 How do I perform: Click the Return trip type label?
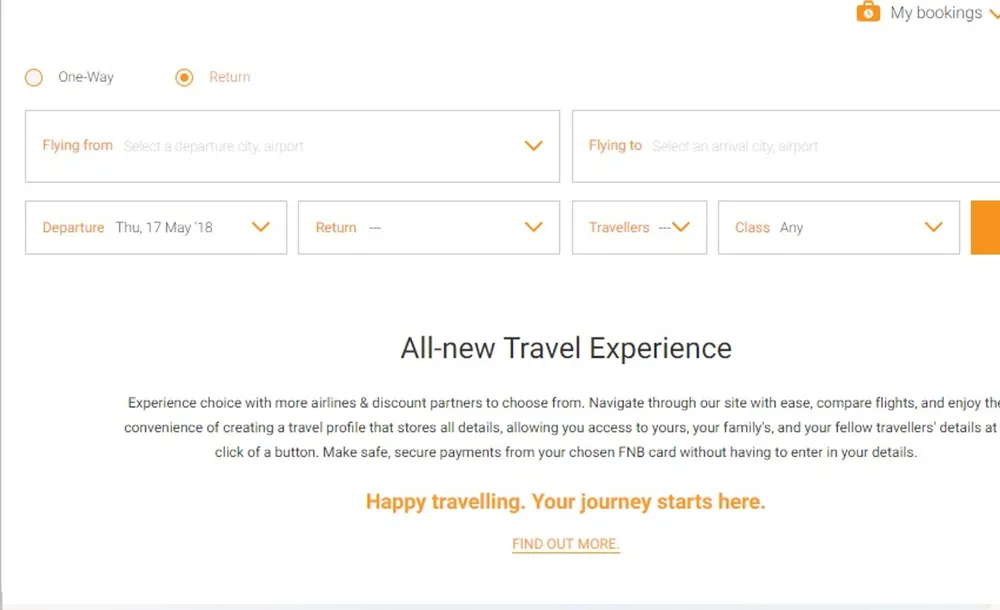pos(230,77)
